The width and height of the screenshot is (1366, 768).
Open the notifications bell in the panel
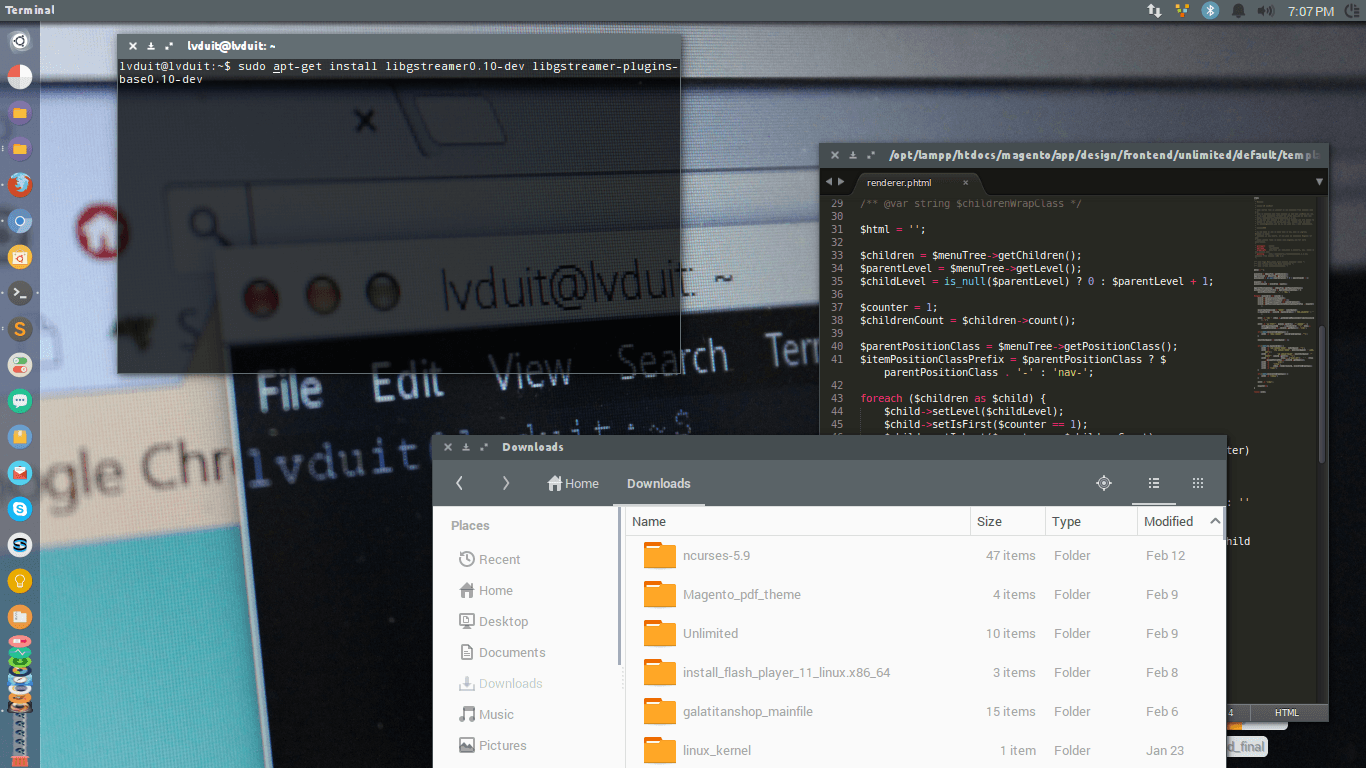(x=1237, y=10)
